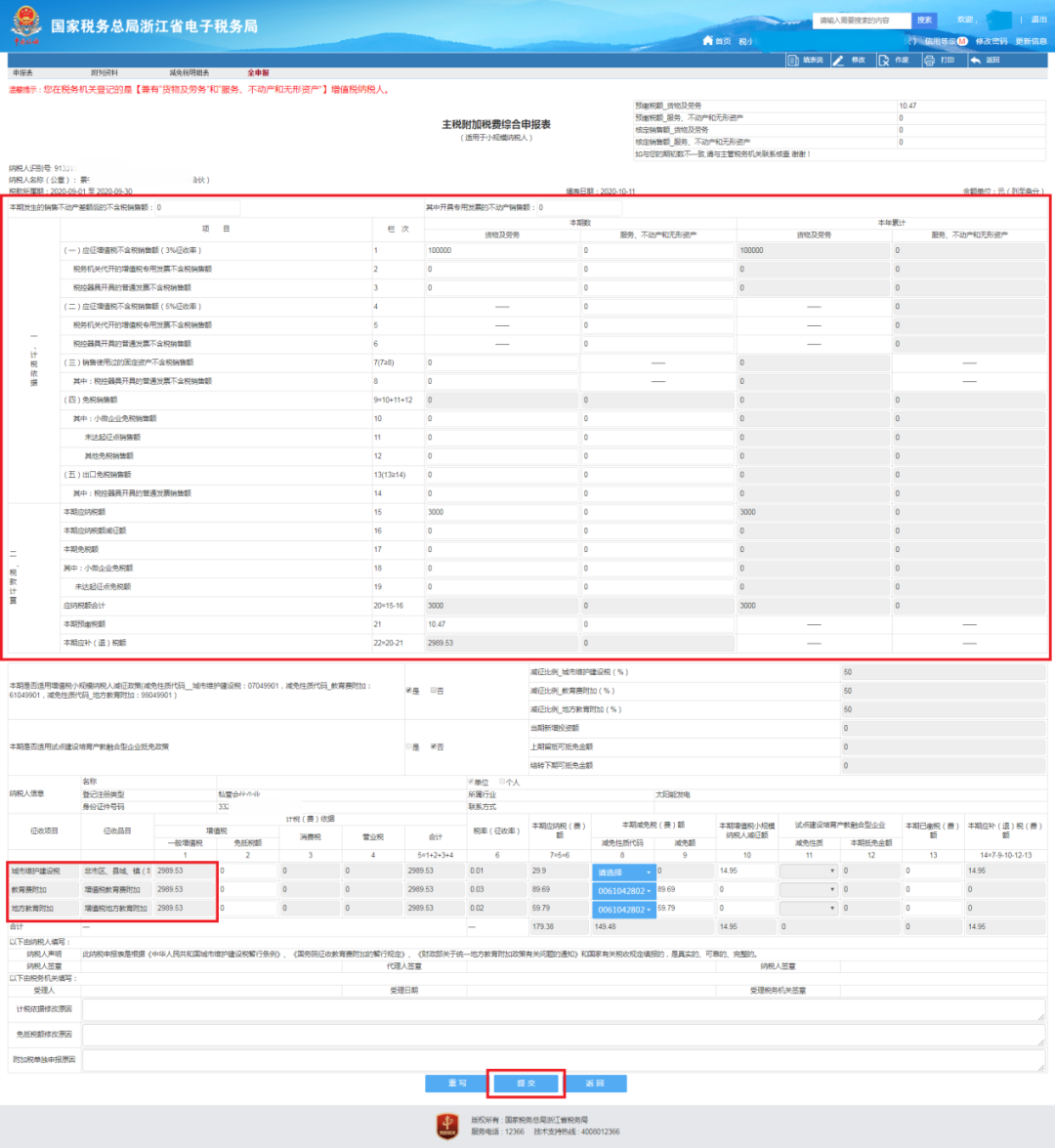Click the 搜索 search button

coord(925,20)
